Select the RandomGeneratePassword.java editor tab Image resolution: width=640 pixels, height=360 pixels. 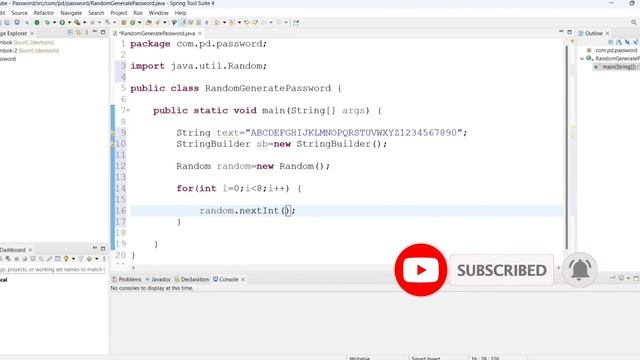[158, 33]
